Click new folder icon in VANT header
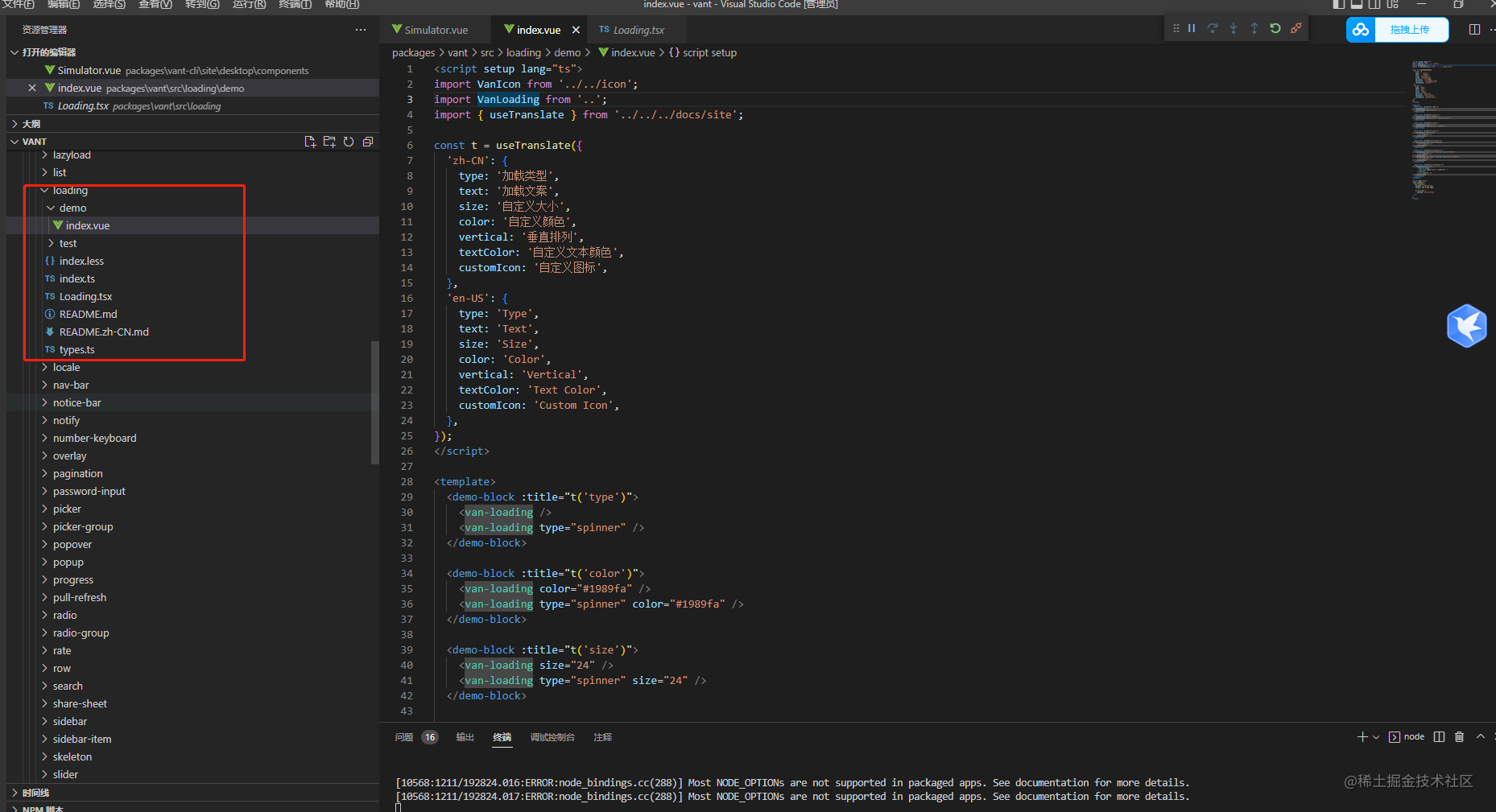Screen dimensions: 1496x812 [x=329, y=142]
